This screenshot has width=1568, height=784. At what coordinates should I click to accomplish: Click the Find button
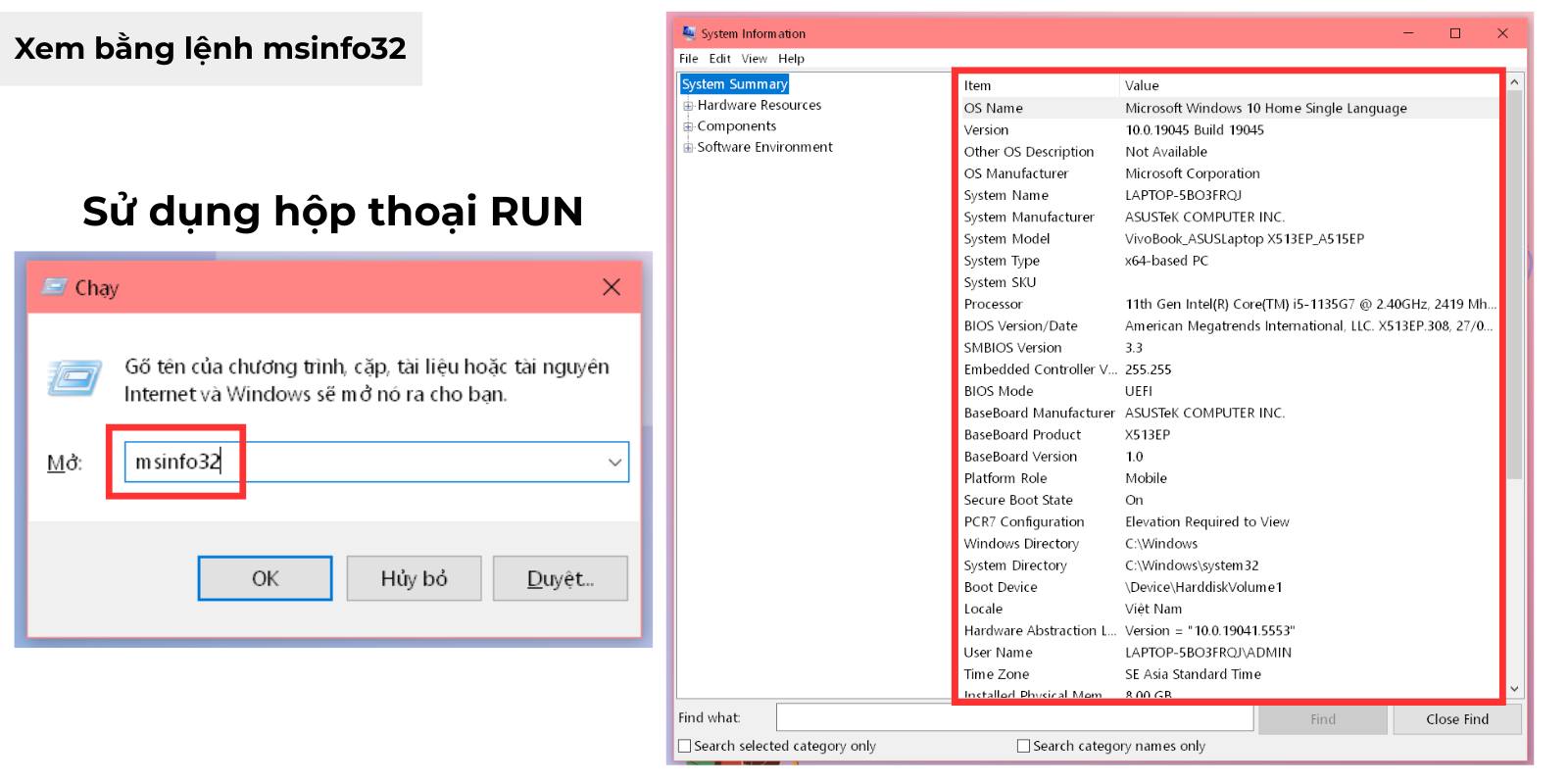coord(1323,719)
